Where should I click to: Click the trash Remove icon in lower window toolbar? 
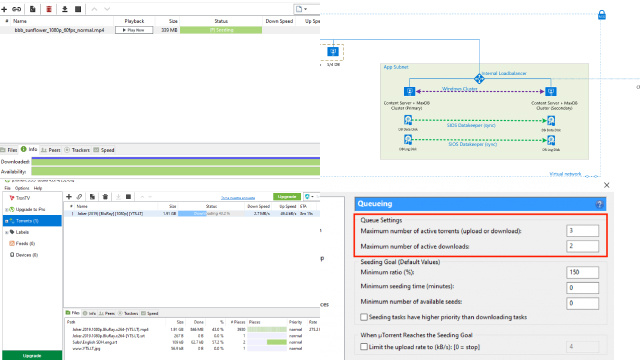[x=105, y=197]
